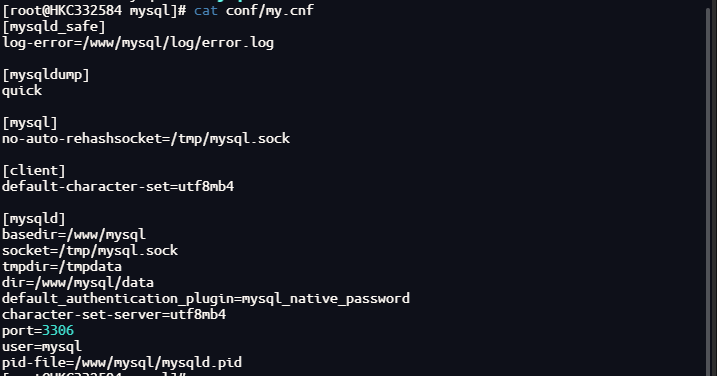Click the default-character-set=utf8mb4 line
Viewport: 717px width, 376px height.
118,187
